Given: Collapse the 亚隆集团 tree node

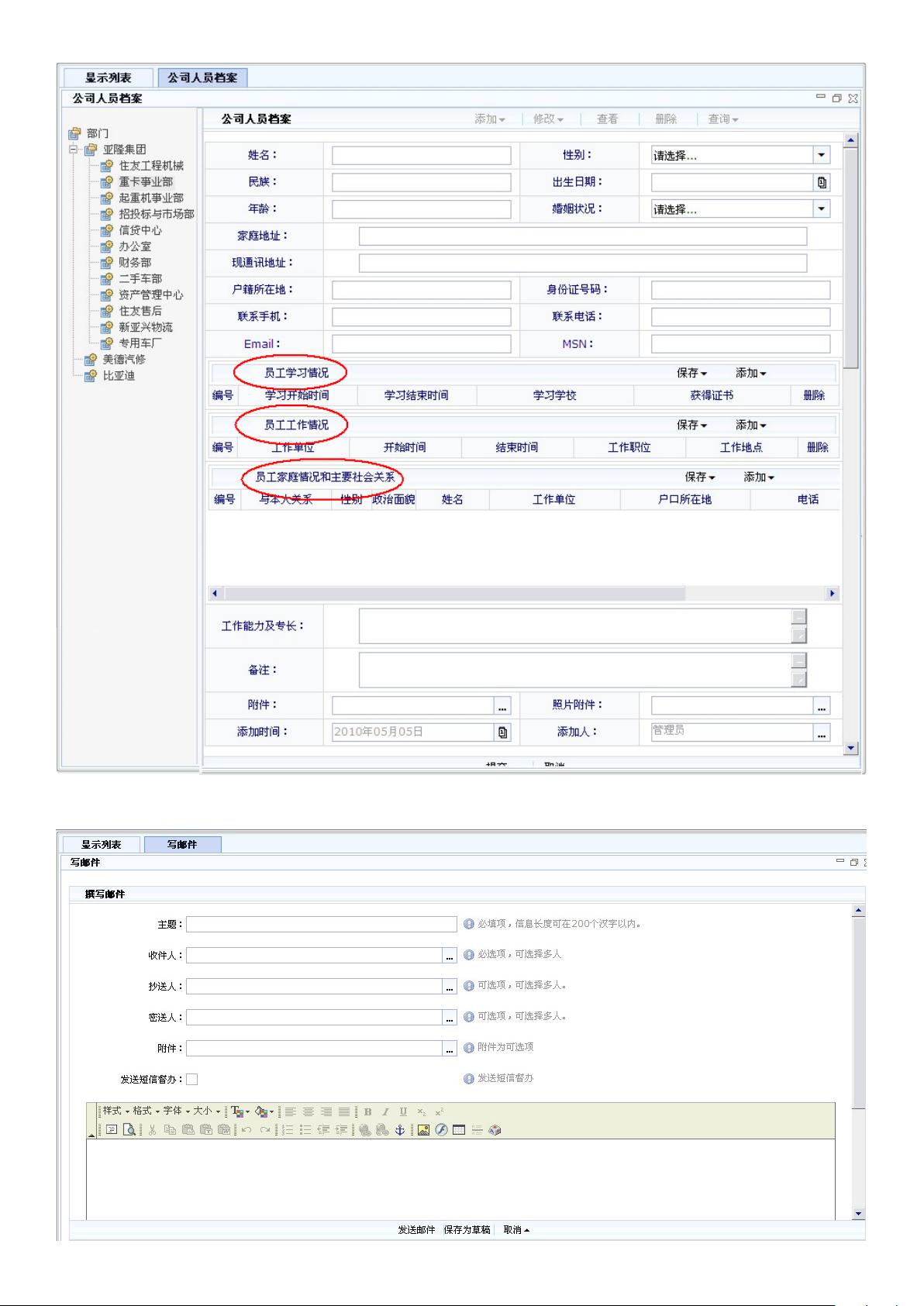Looking at the screenshot, I should click(x=74, y=149).
